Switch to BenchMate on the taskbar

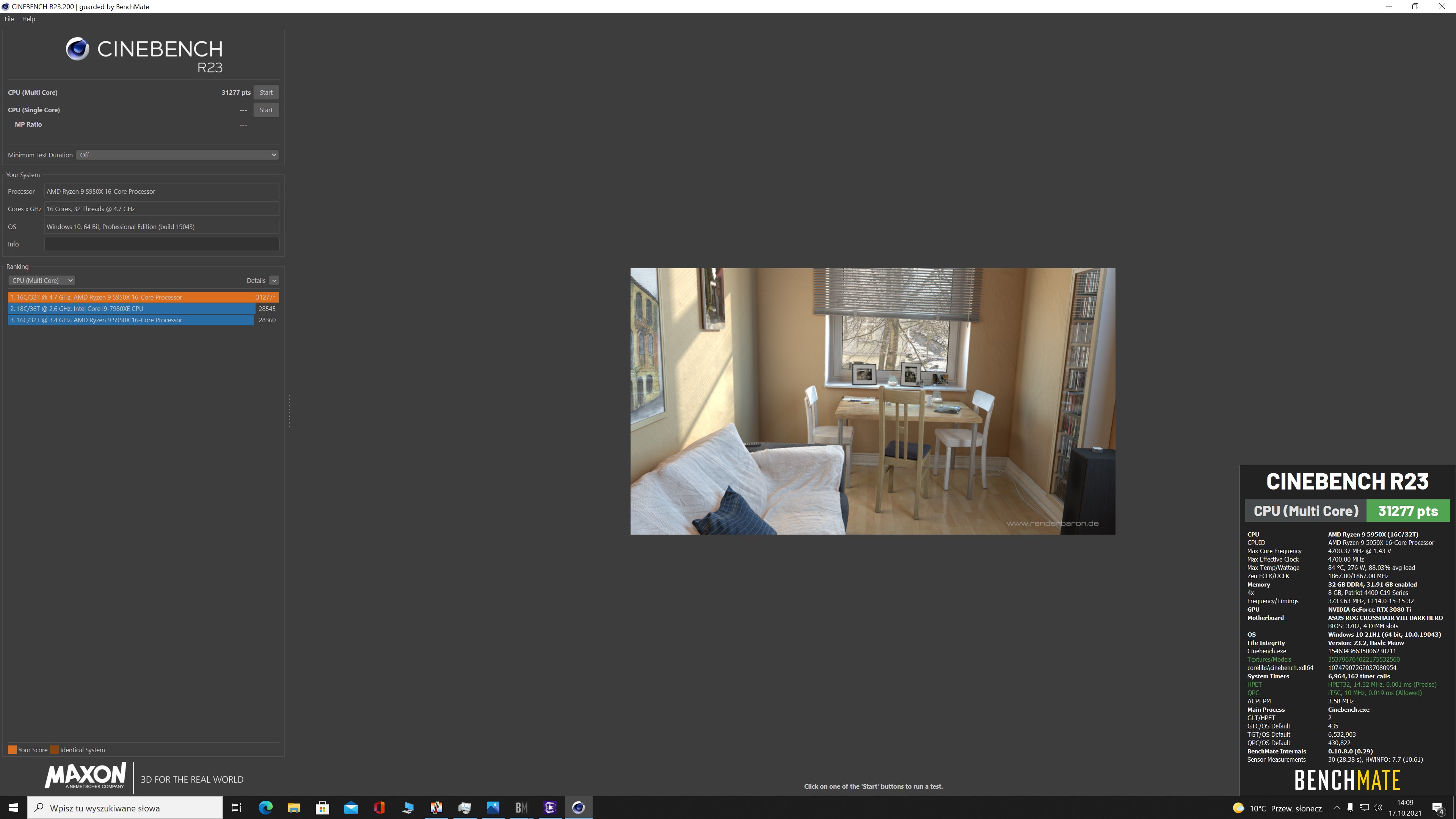coord(522,808)
